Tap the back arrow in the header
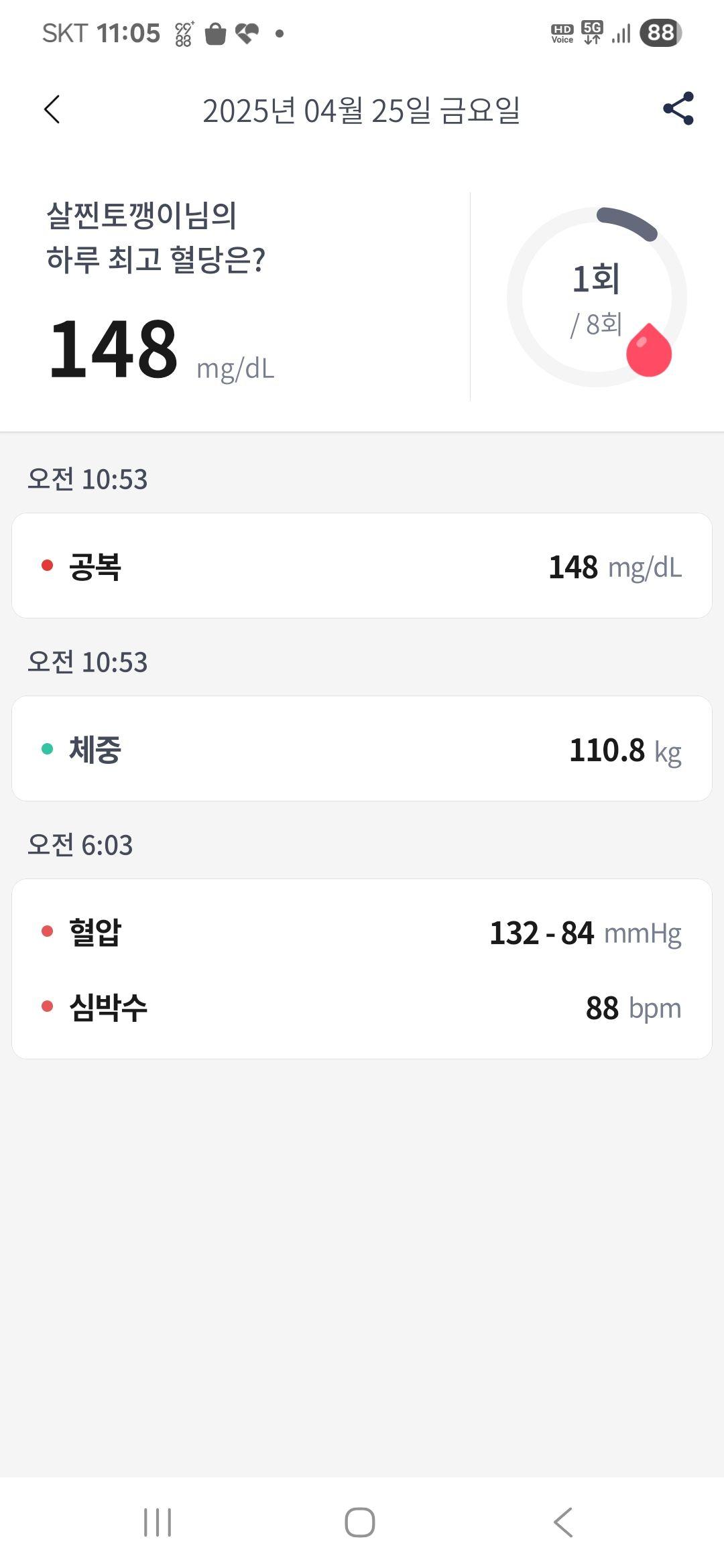The height and width of the screenshot is (1568, 724). pos(52,109)
